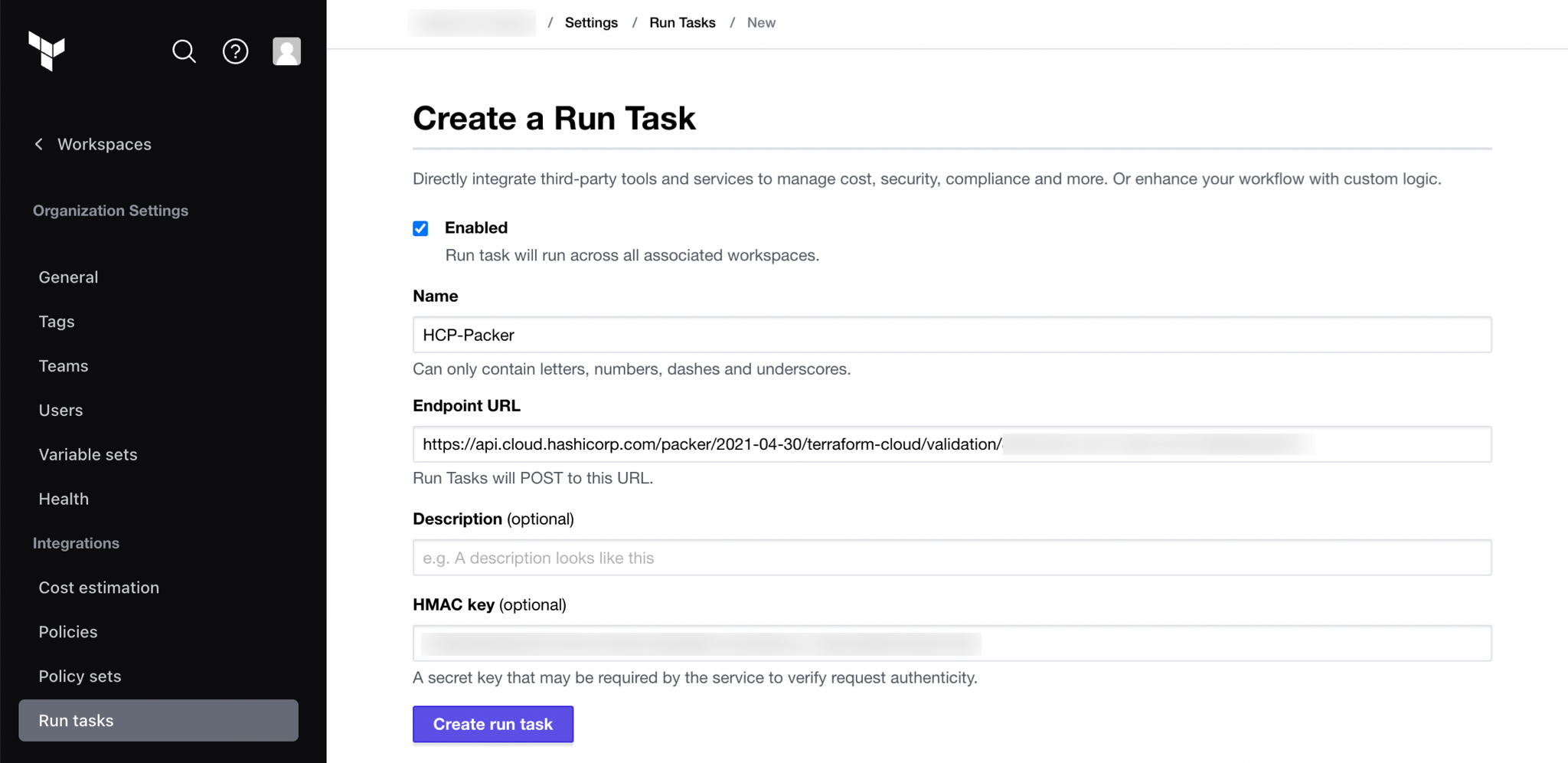Click the Terraform logo icon
Image resolution: width=1568 pixels, height=763 pixels.
pyautogui.click(x=47, y=51)
